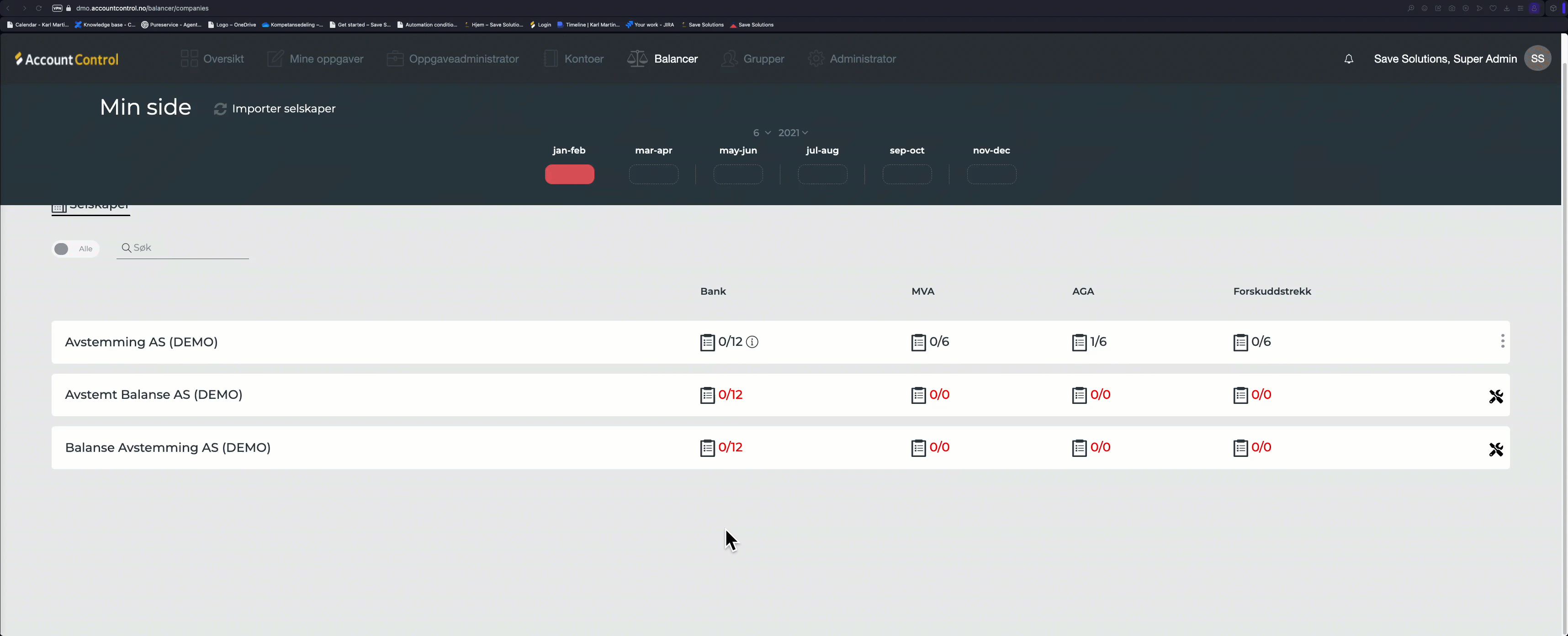Click the SS user avatar
This screenshot has height=636, width=1568.
tap(1537, 59)
